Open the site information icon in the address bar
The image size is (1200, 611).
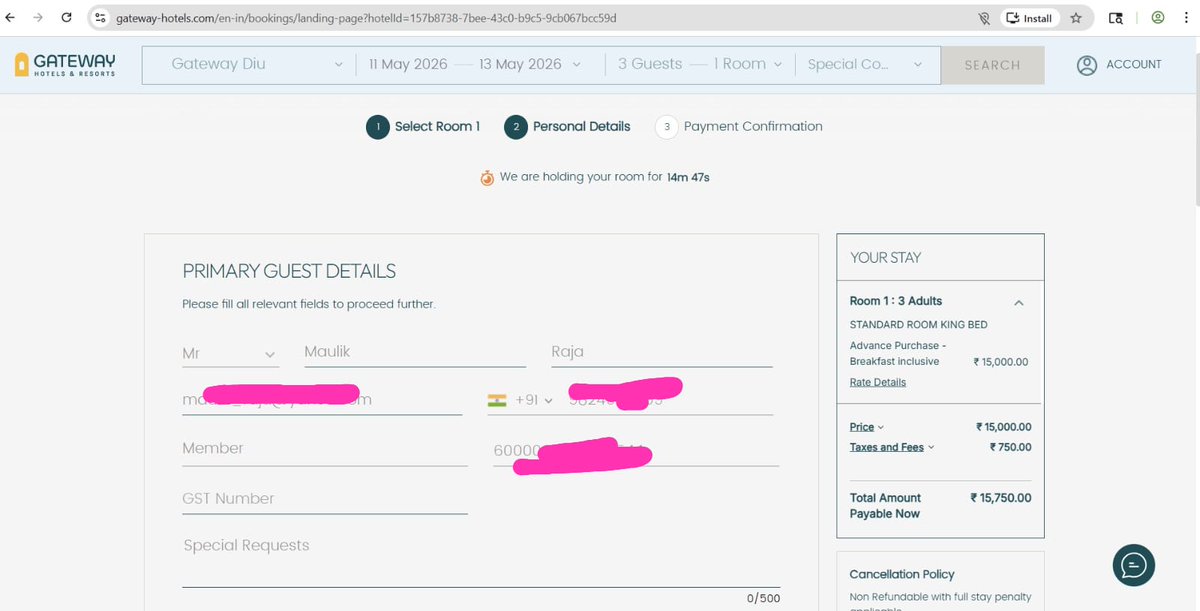pyautogui.click(x=100, y=18)
